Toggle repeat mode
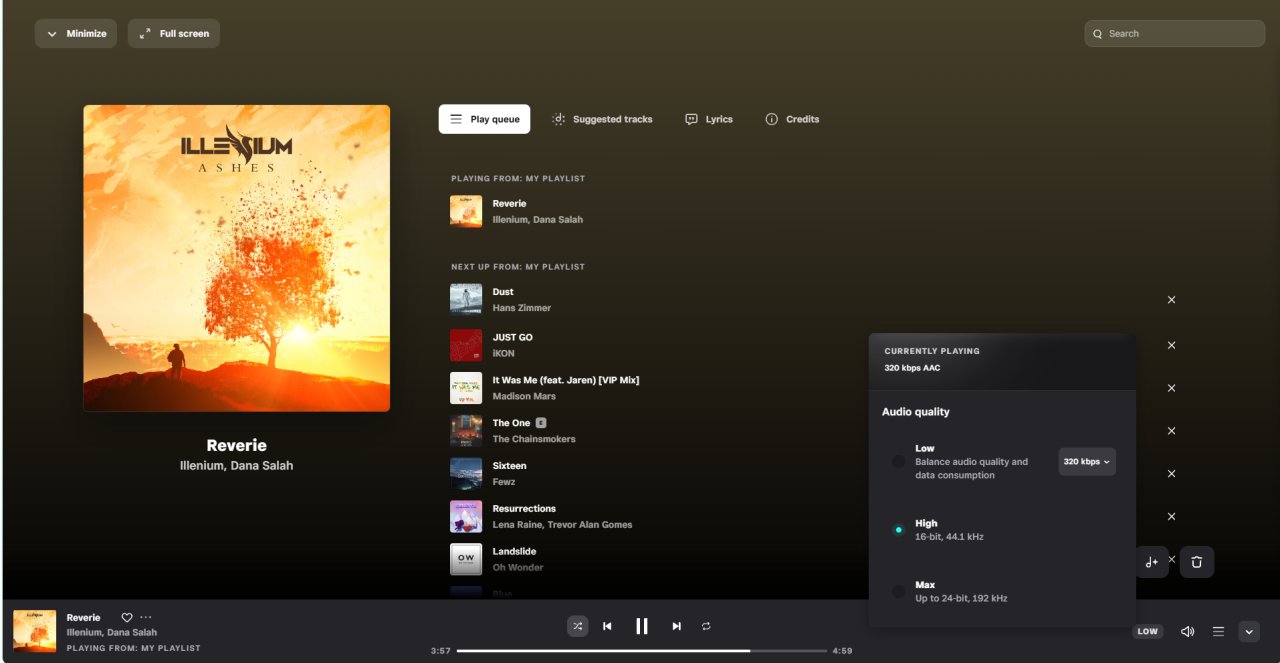This screenshot has width=1280, height=663. pyautogui.click(x=706, y=626)
